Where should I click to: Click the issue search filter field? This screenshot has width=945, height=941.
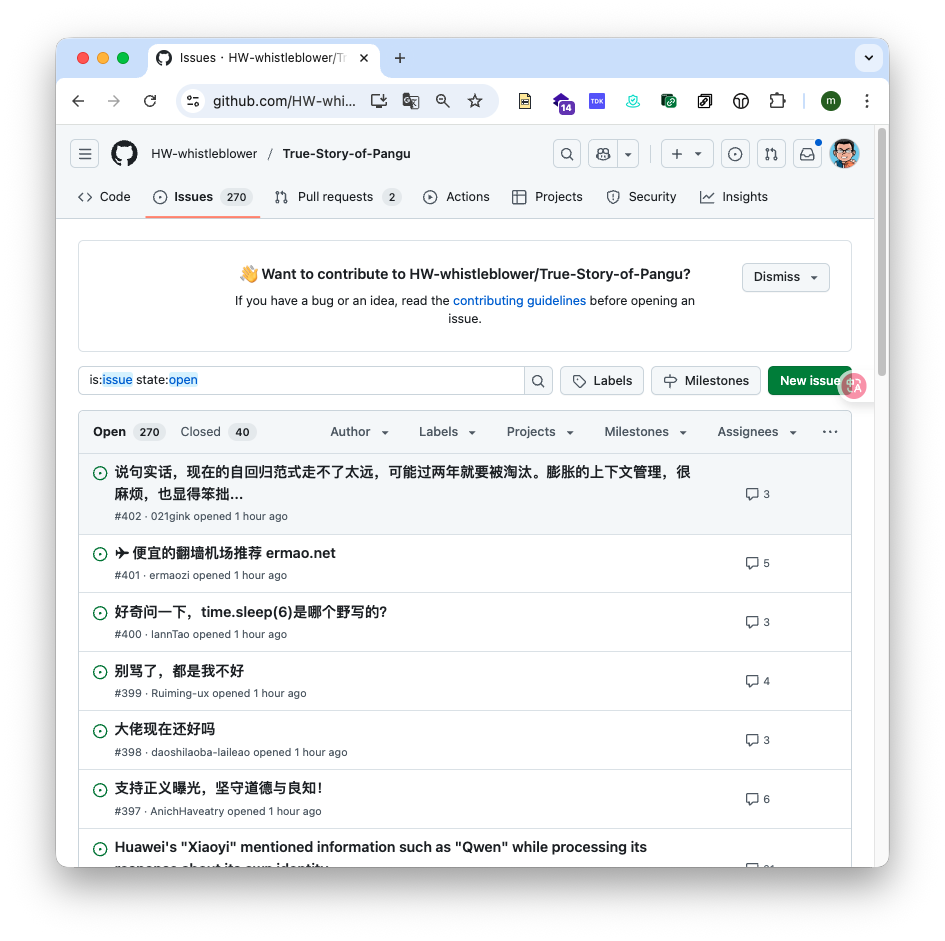(301, 380)
